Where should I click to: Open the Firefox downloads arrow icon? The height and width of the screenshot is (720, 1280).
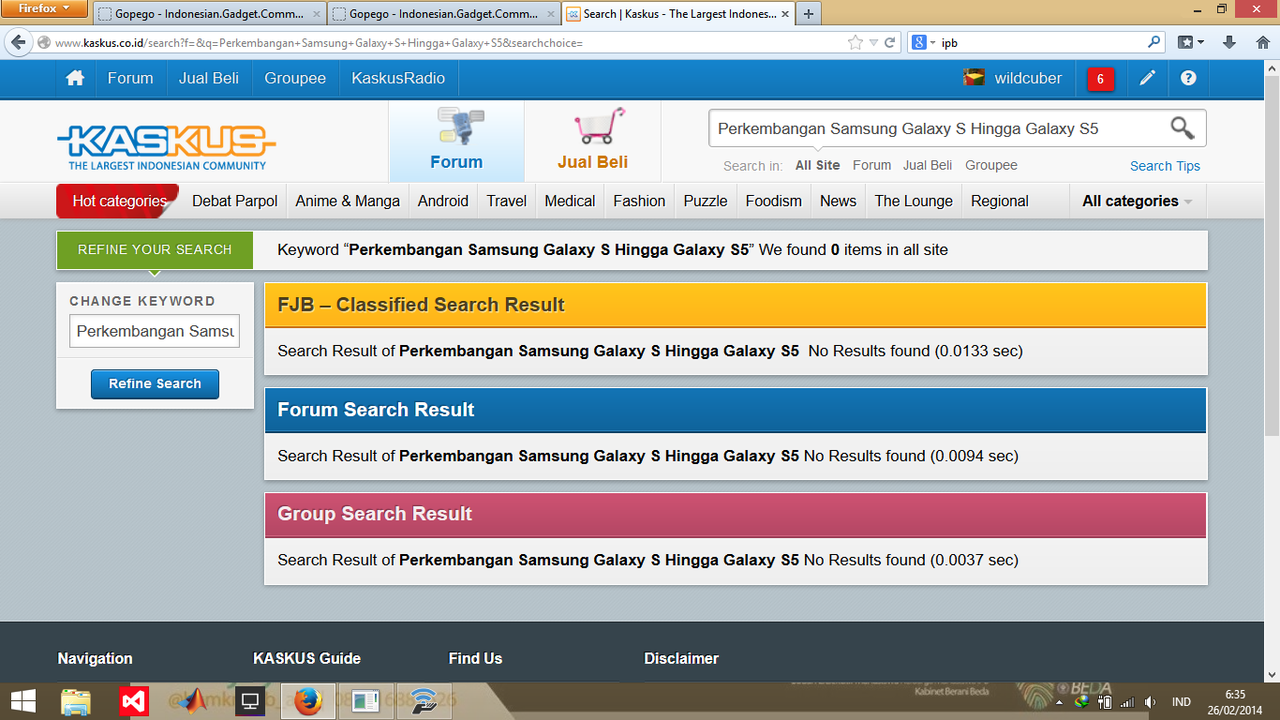click(x=1229, y=43)
